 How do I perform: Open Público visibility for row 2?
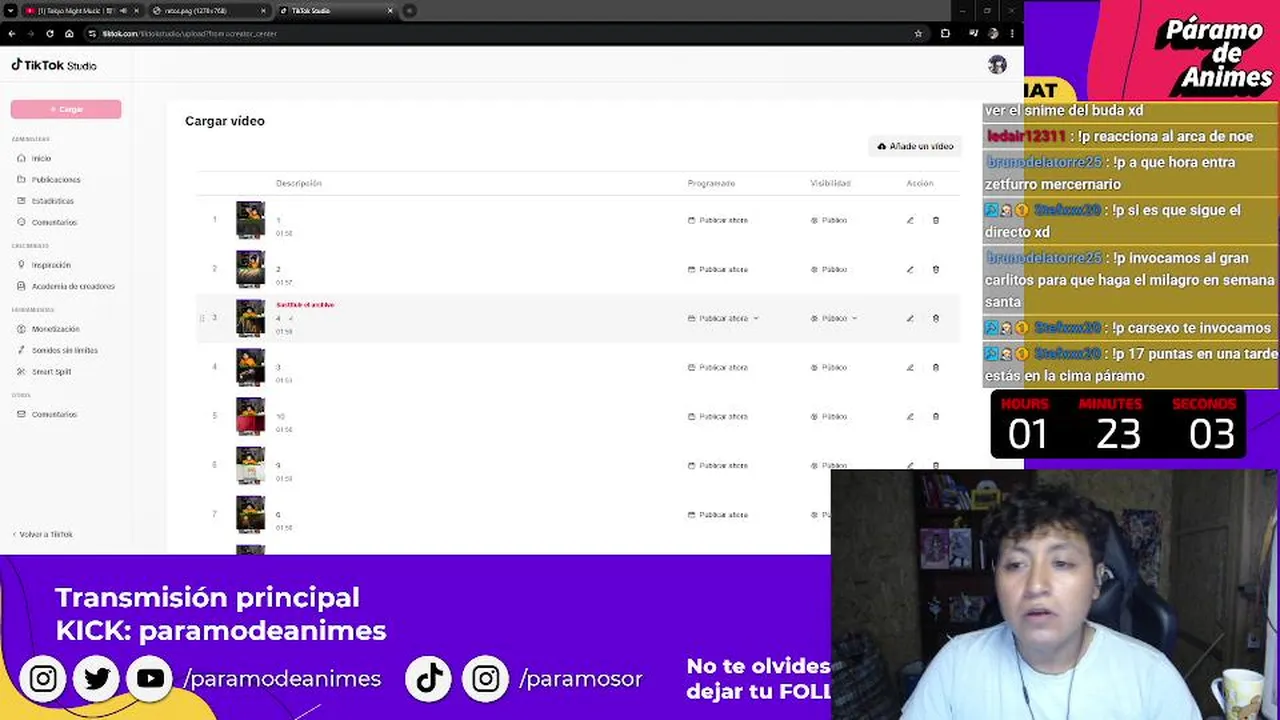click(829, 269)
